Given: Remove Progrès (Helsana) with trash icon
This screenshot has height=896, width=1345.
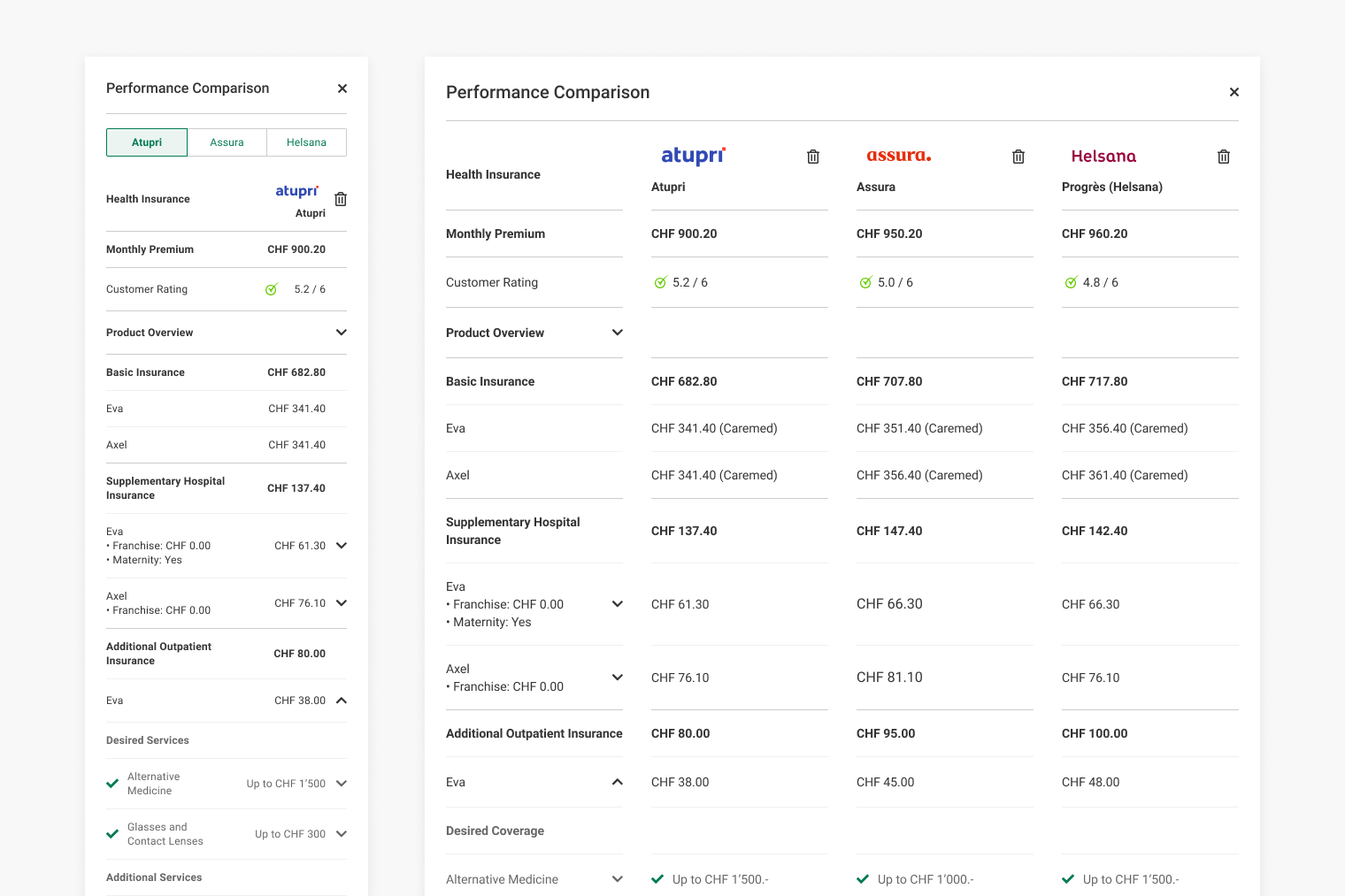Looking at the screenshot, I should pyautogui.click(x=1224, y=157).
